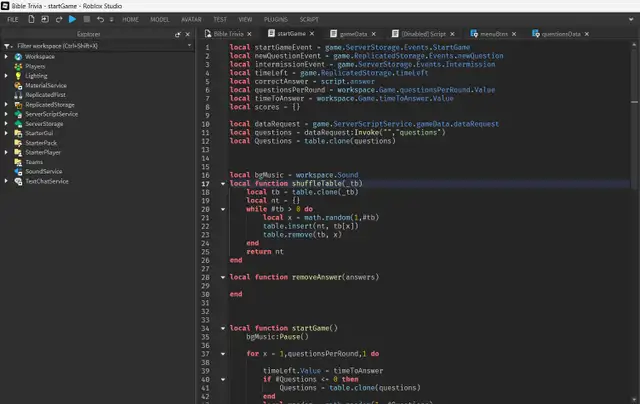Select the ServerStorage icon
The width and height of the screenshot is (640, 404).
point(18,124)
